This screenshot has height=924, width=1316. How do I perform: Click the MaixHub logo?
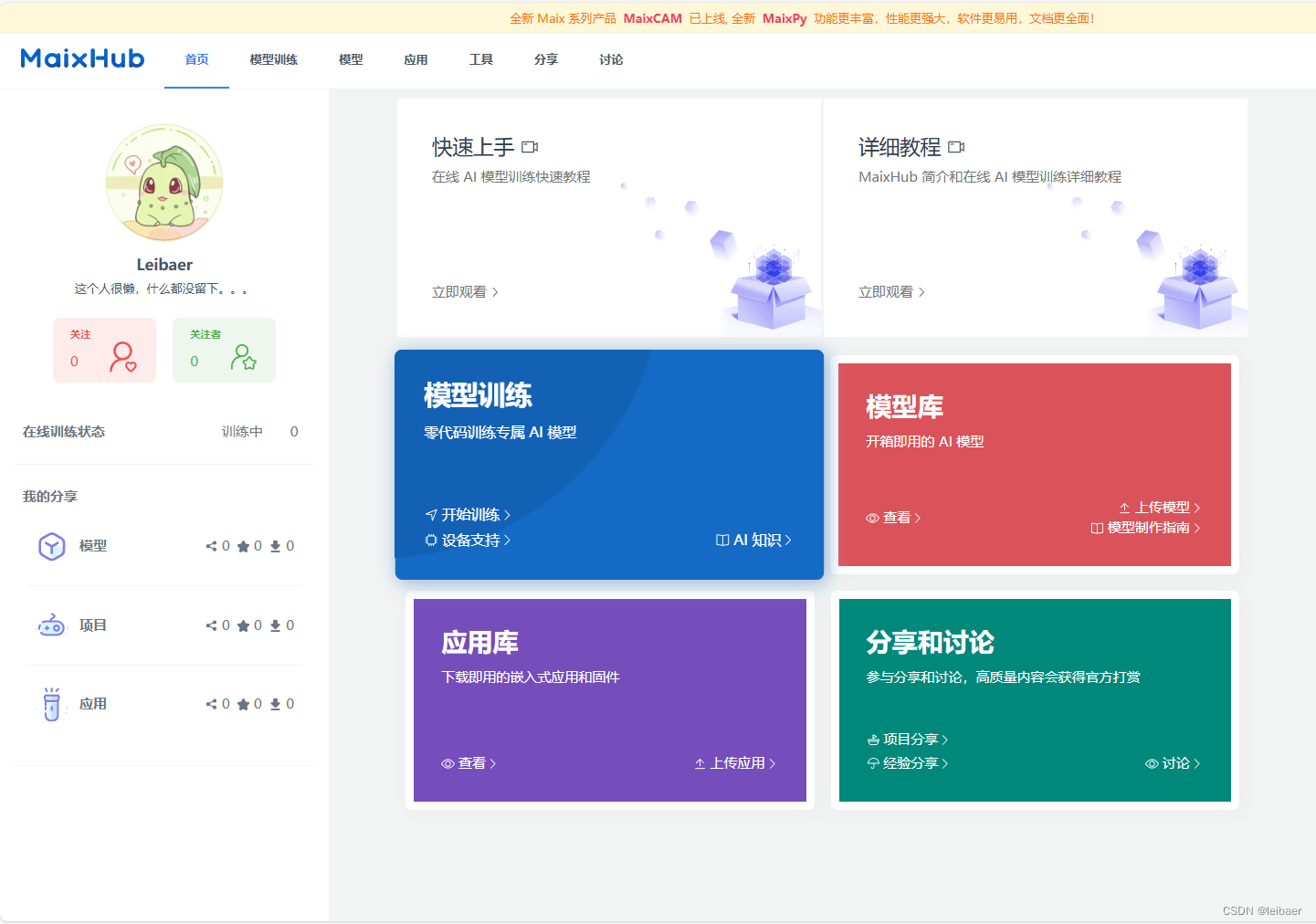click(82, 59)
